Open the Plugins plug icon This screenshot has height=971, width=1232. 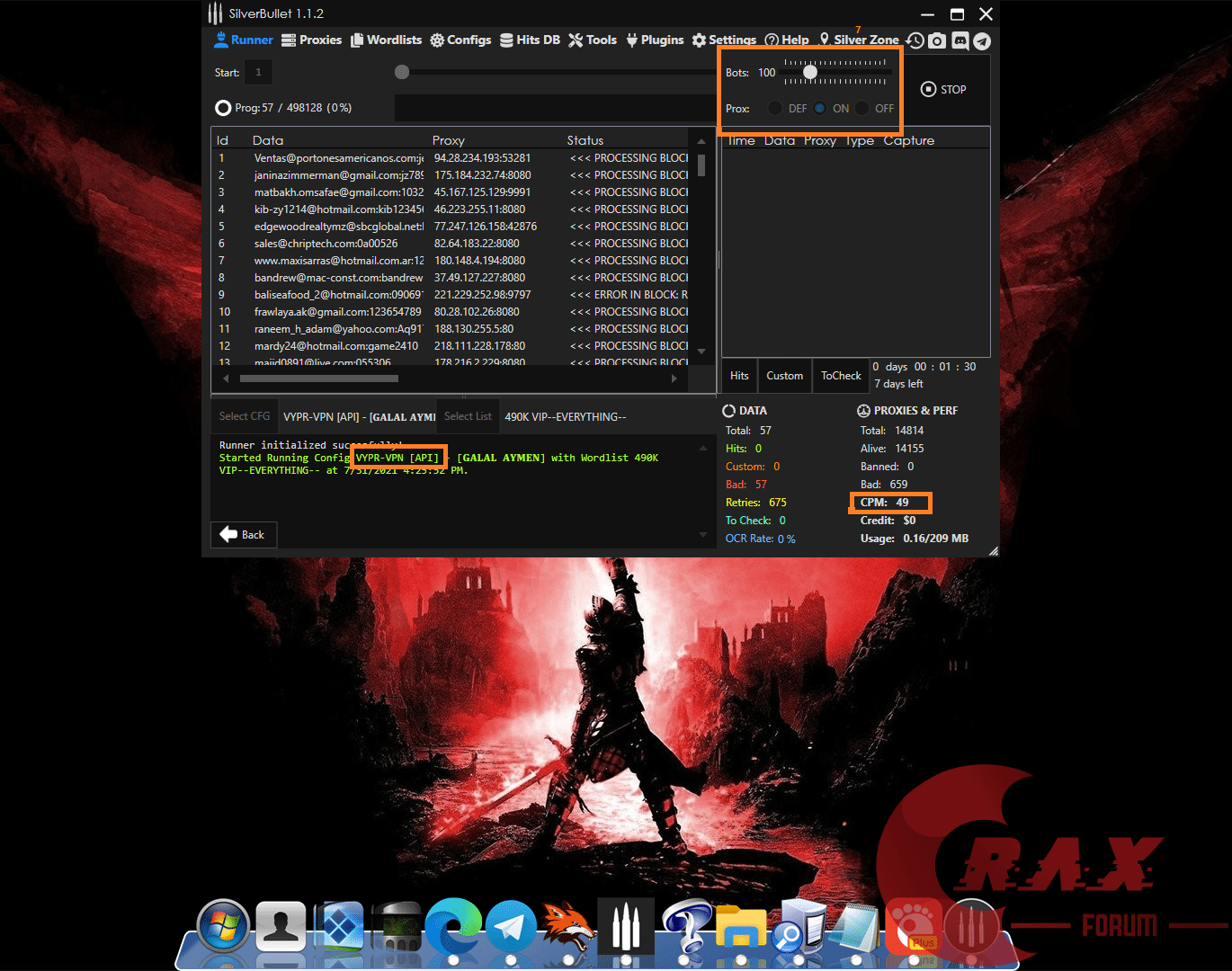point(632,40)
